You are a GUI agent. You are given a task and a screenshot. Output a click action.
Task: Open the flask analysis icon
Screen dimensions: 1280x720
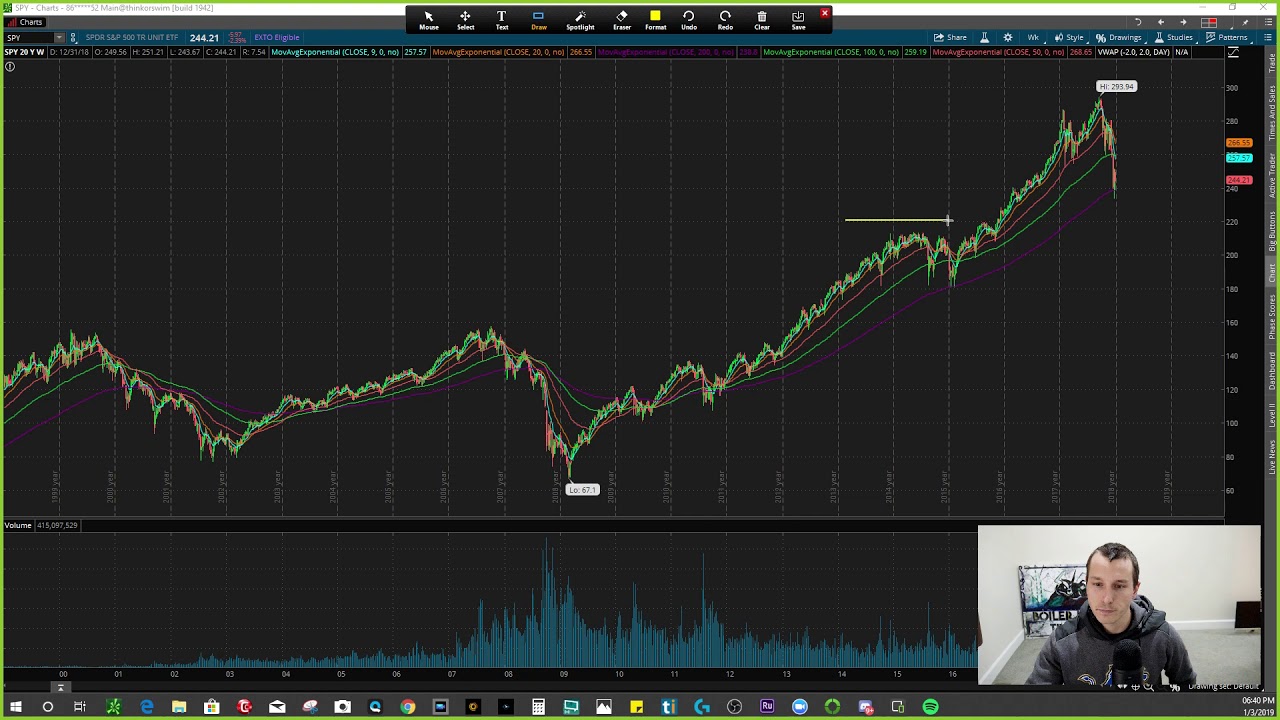(x=984, y=37)
